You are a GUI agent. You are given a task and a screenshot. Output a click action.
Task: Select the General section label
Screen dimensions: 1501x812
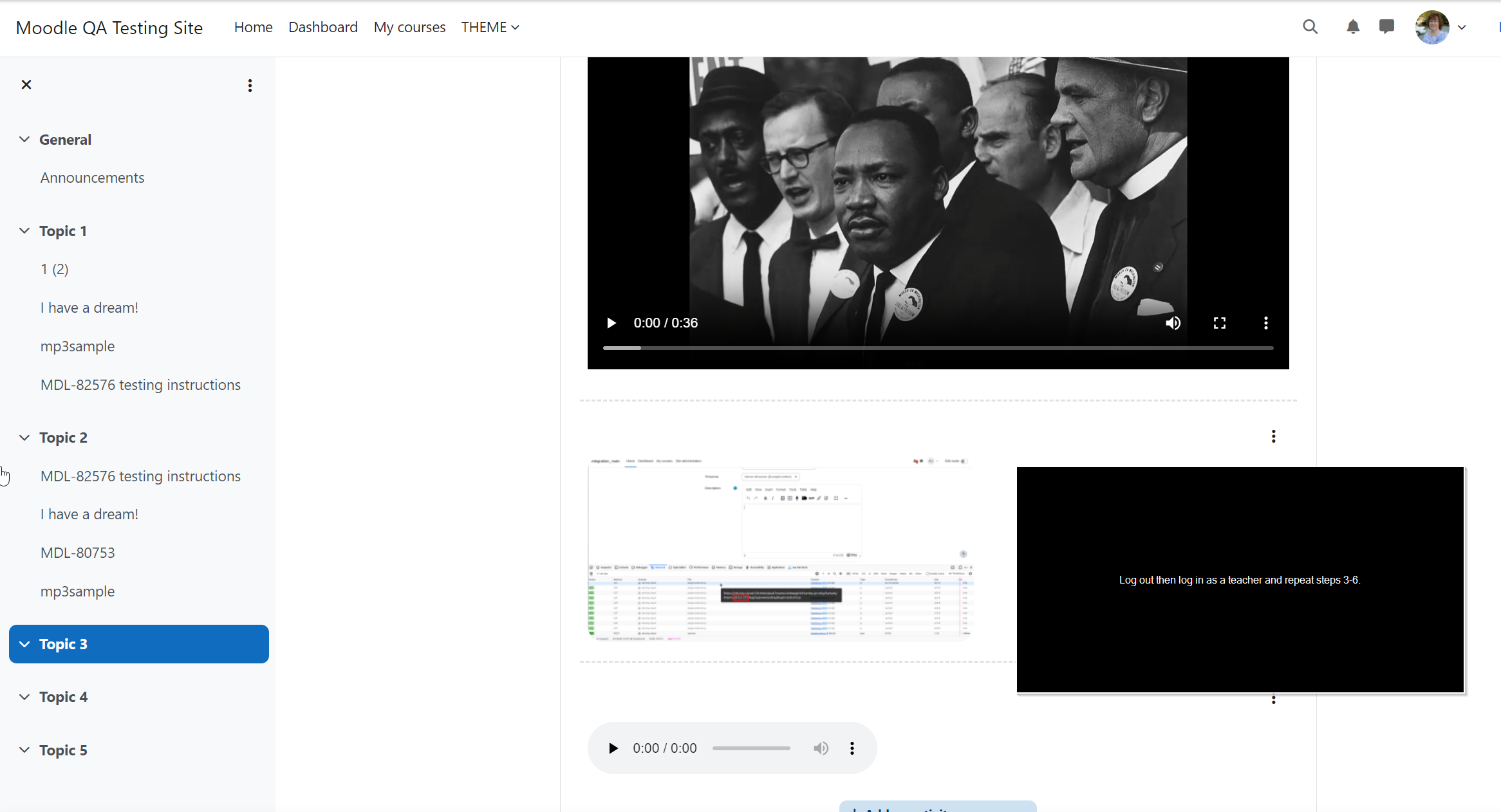(65, 140)
